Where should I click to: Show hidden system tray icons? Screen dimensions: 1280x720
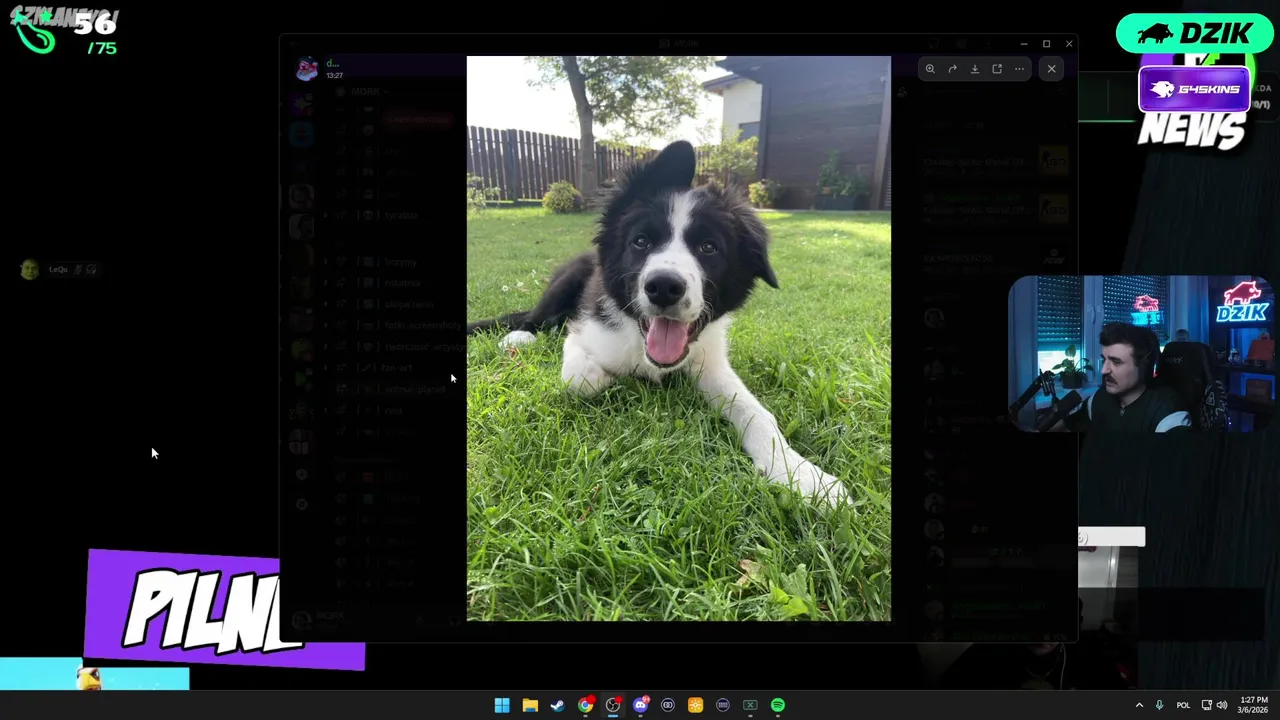click(x=1139, y=705)
